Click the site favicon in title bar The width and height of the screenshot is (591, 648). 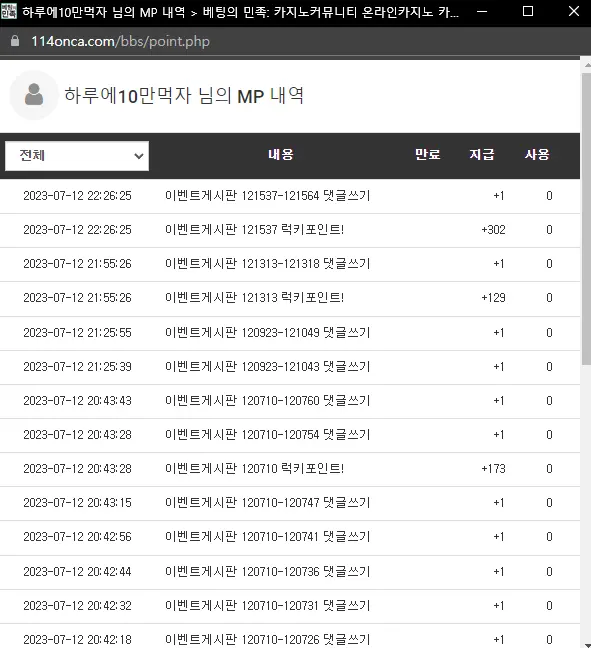8,11
